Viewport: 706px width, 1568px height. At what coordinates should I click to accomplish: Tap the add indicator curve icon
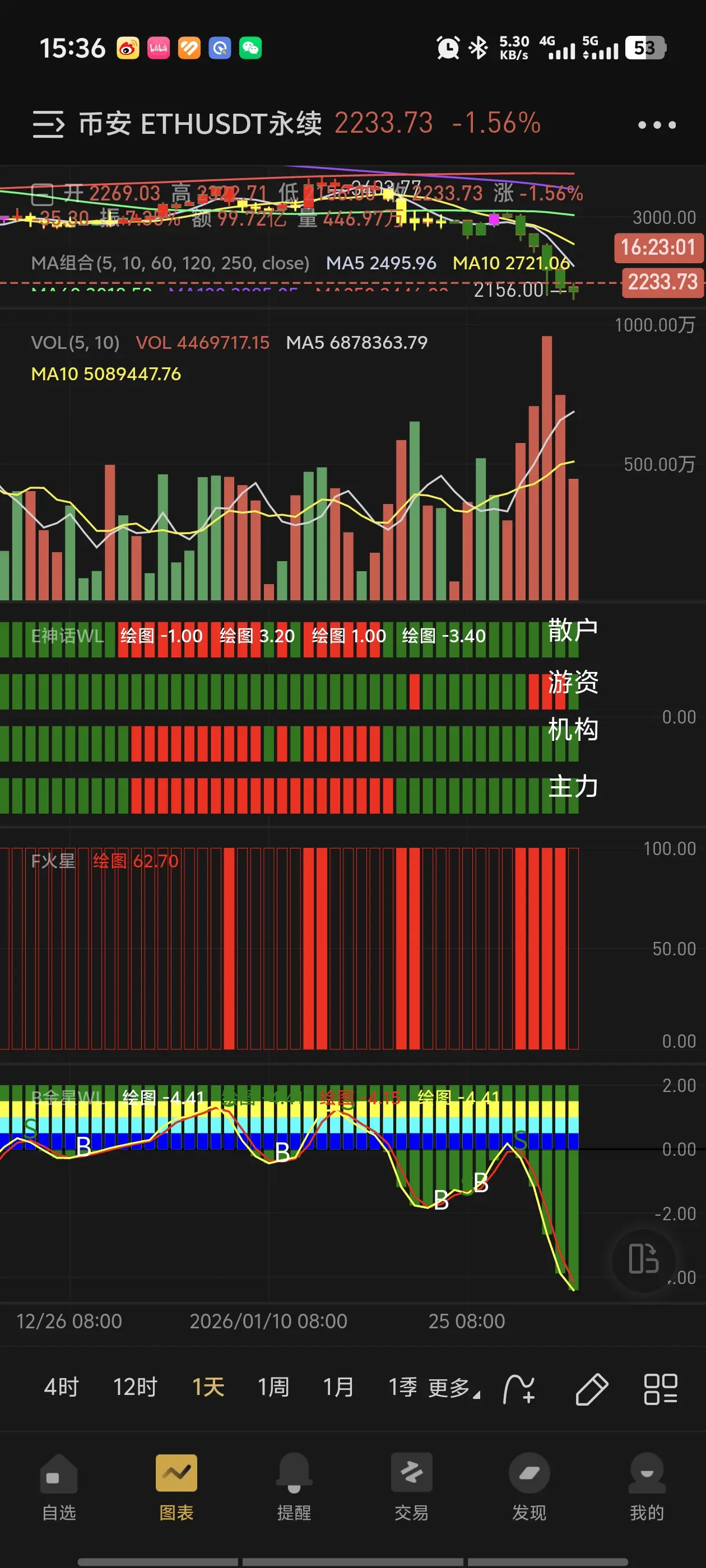[x=519, y=1389]
